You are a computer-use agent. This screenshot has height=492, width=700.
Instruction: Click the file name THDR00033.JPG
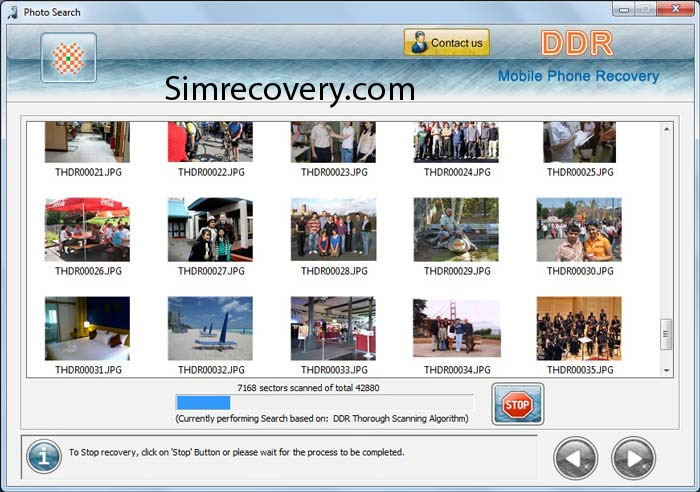[x=334, y=370]
